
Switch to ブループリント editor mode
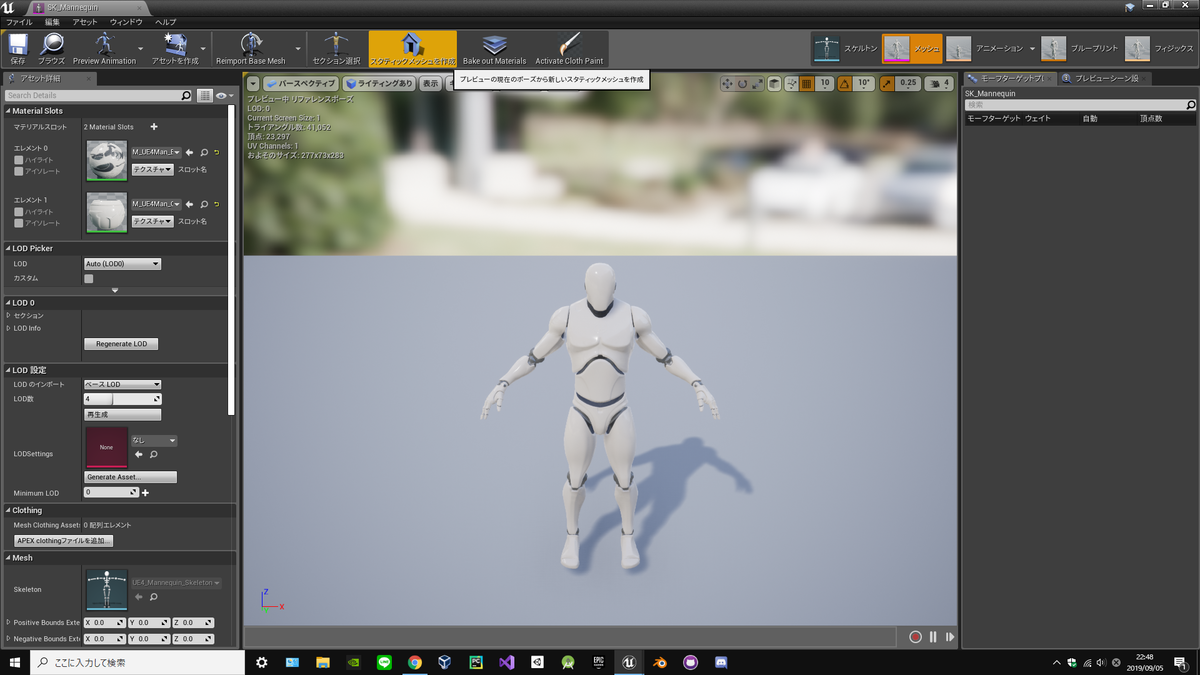(x=1080, y=48)
